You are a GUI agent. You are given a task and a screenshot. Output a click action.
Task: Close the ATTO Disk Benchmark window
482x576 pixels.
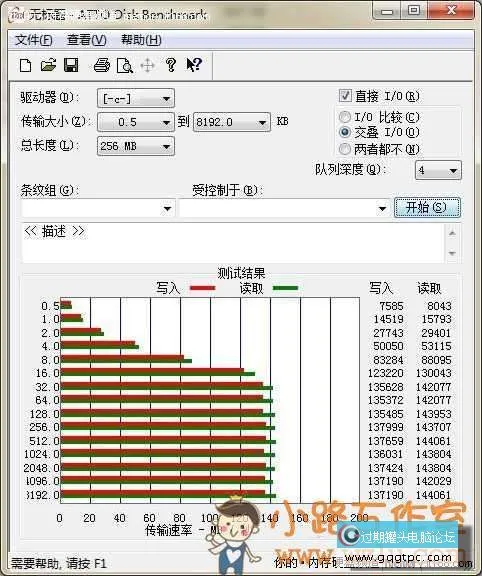pos(451,10)
